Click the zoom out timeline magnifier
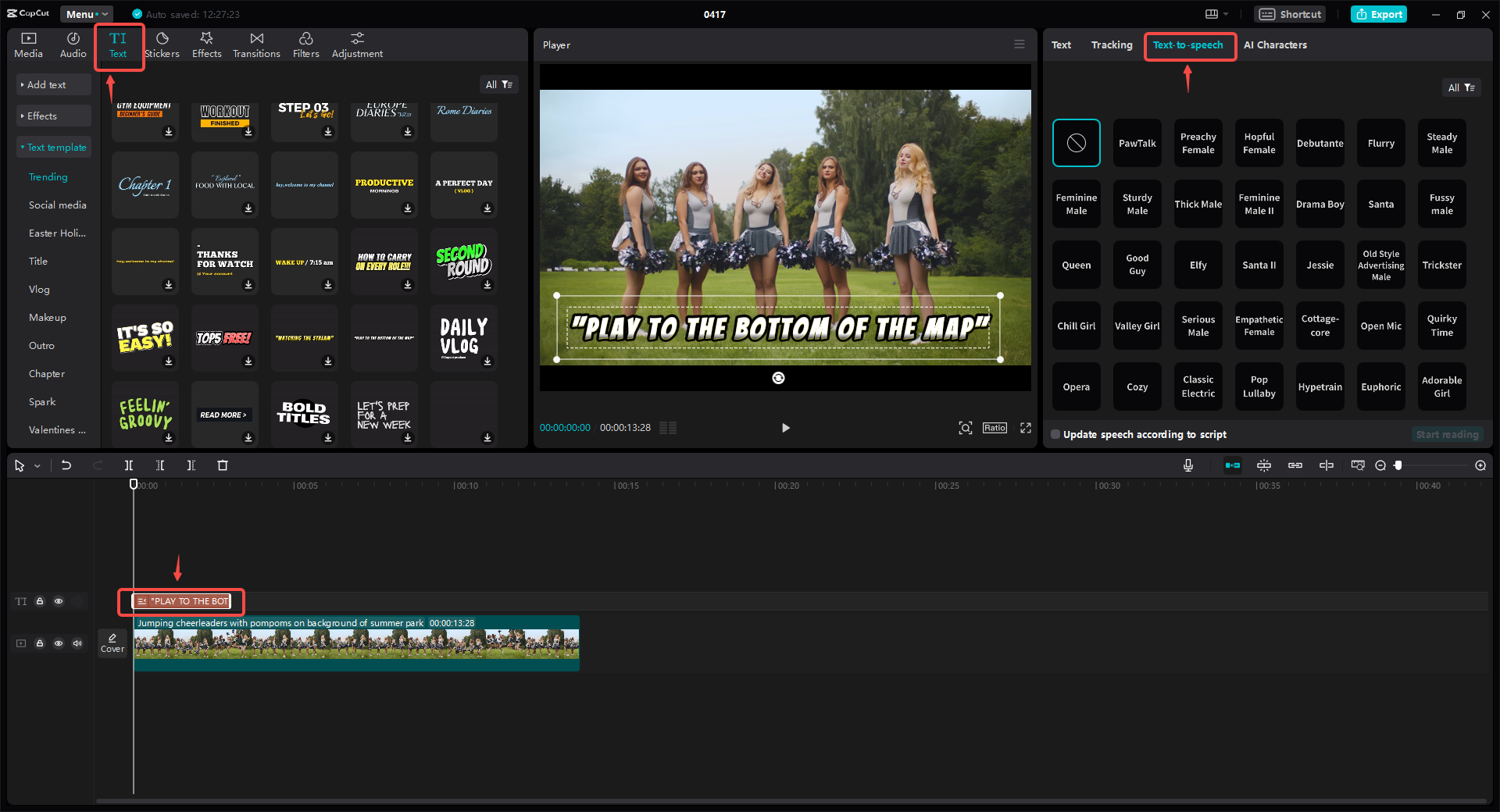Screen dimensions: 1500x812 (x=1380, y=465)
